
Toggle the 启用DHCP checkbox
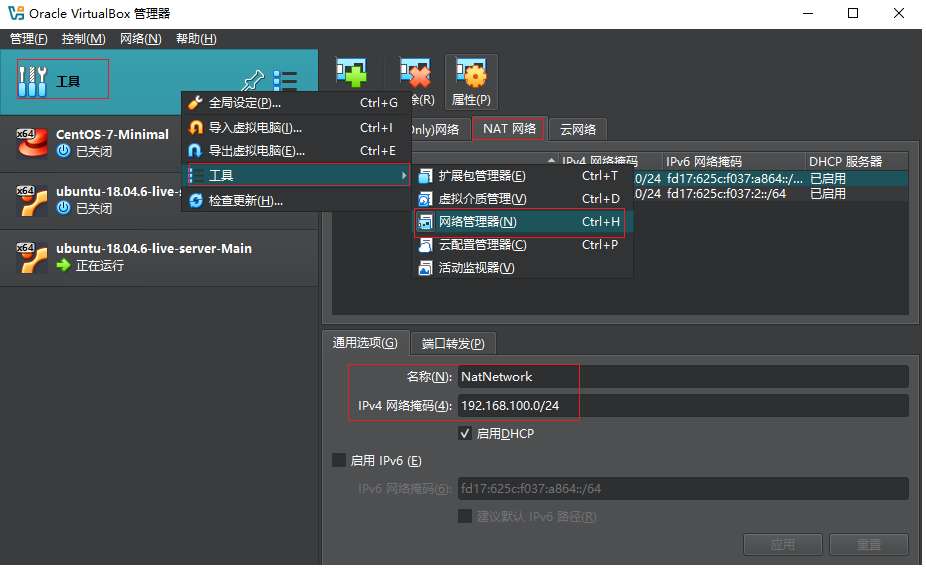tap(465, 433)
